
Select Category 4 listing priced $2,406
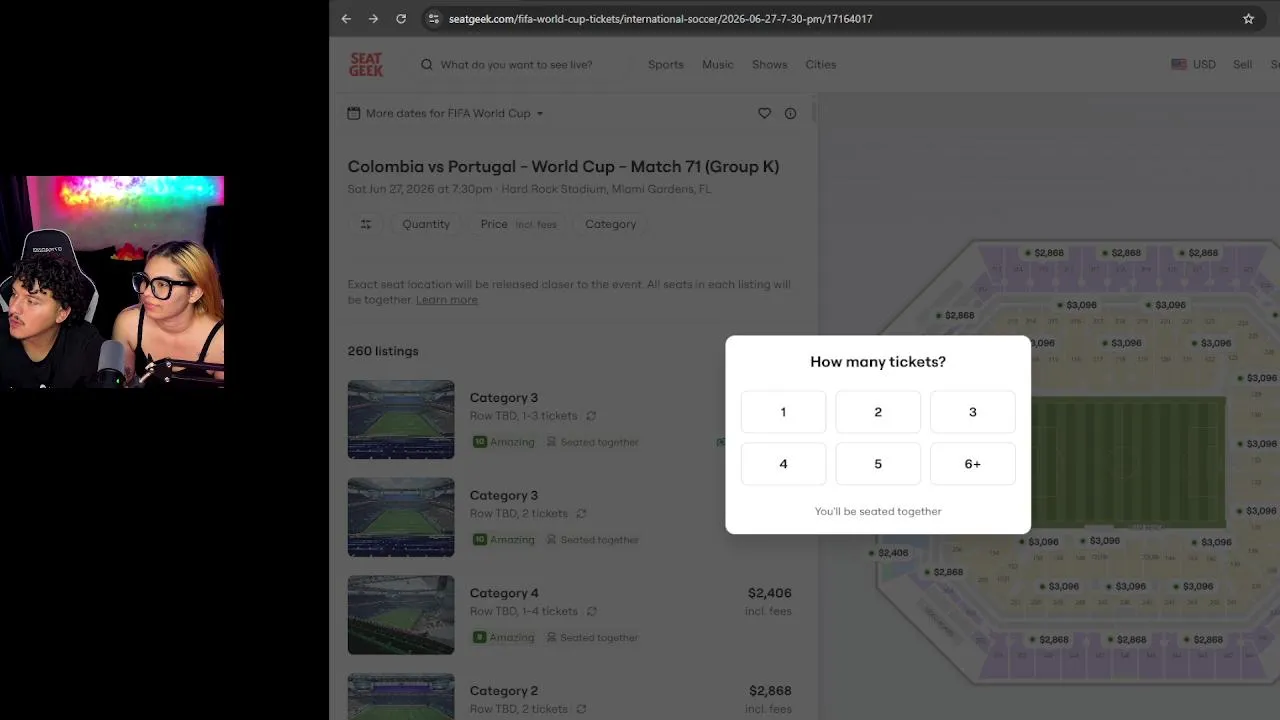570,615
